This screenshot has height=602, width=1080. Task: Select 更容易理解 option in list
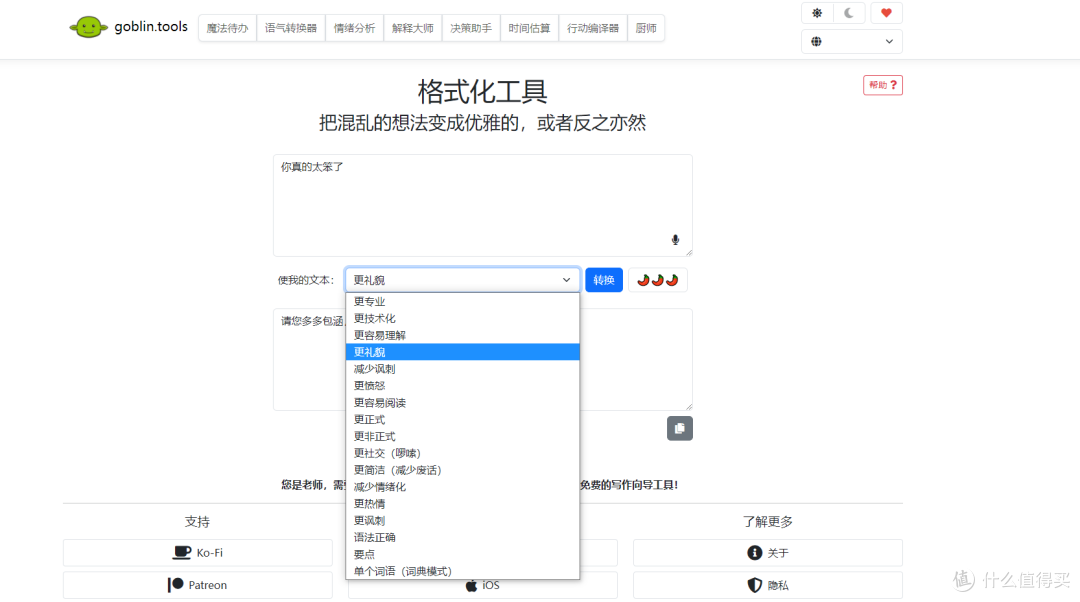pos(462,335)
